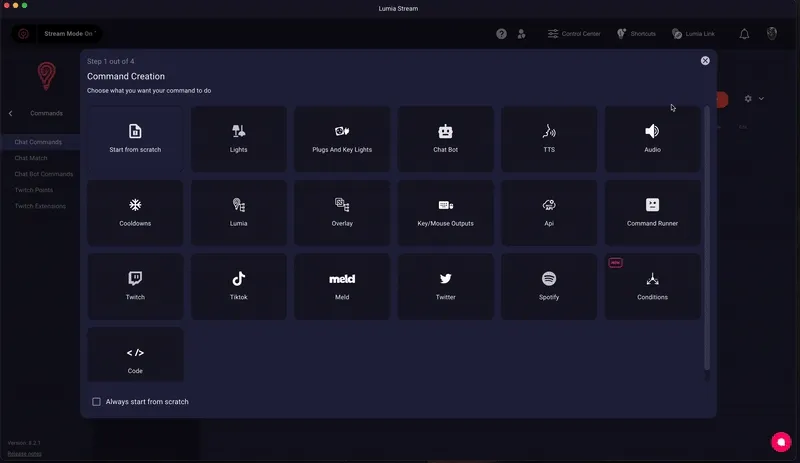This screenshot has width=800, height=463.
Task: Select the Overlay command tile
Action: click(342, 213)
